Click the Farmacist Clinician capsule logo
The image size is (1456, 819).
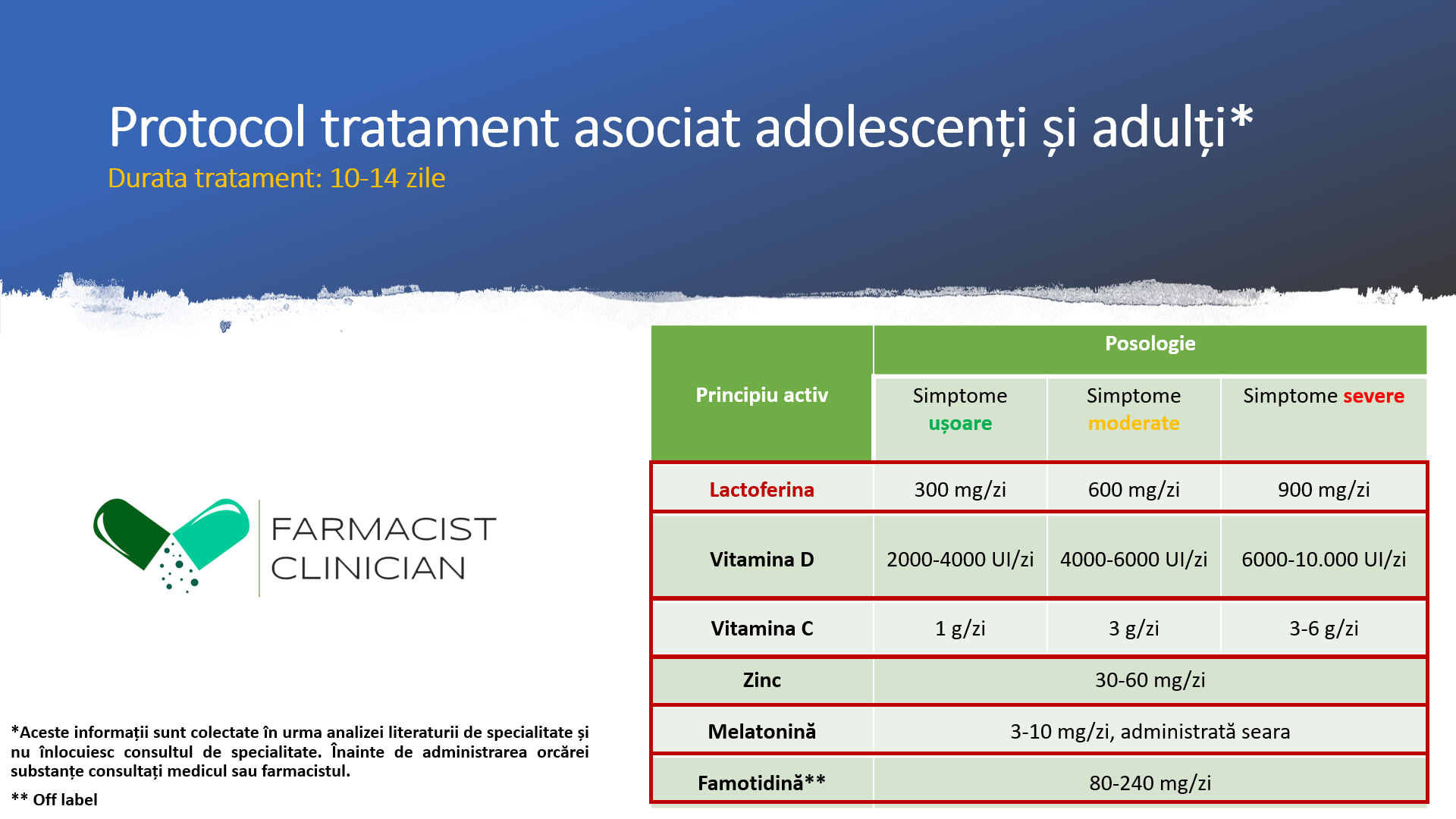[171, 542]
